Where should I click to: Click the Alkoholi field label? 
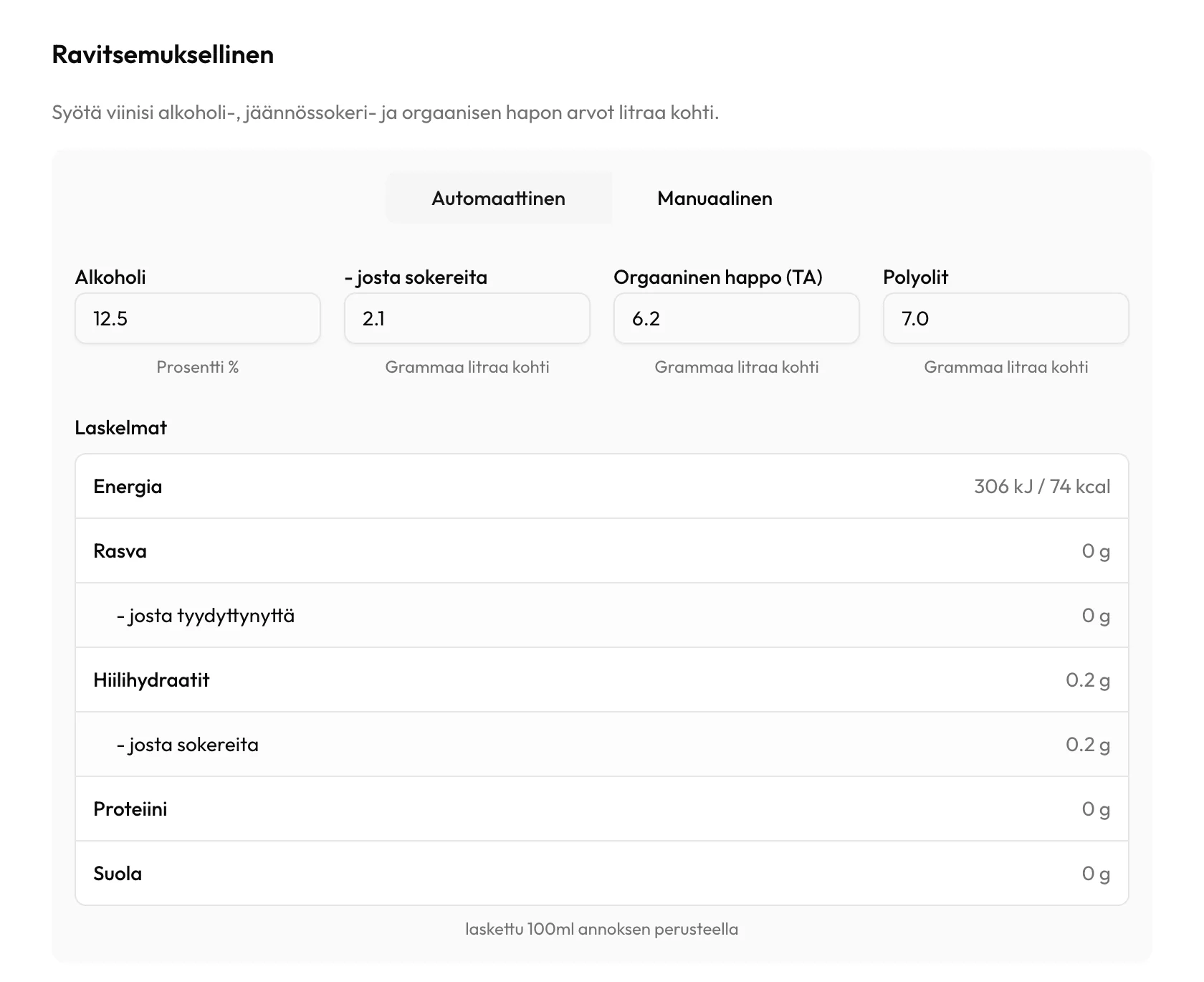tap(110, 277)
